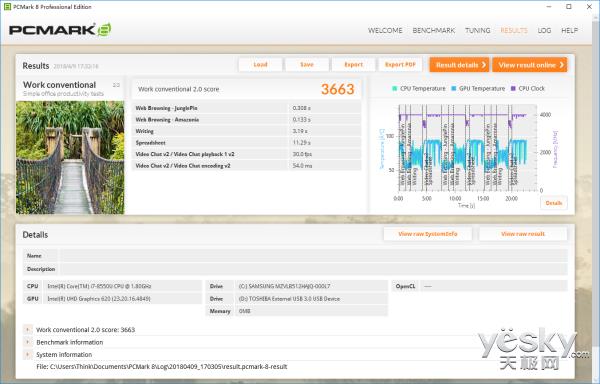Click the PCMark window title bar icon
Viewport: 600px width, 384px height.
(x=7, y=7)
